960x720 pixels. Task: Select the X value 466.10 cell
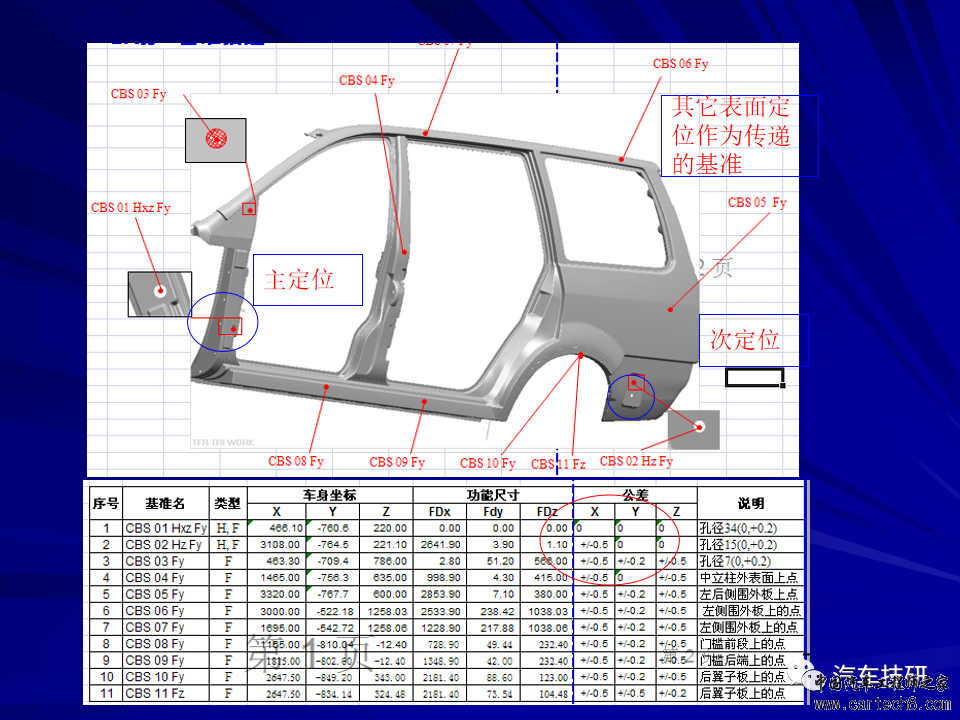(277, 528)
